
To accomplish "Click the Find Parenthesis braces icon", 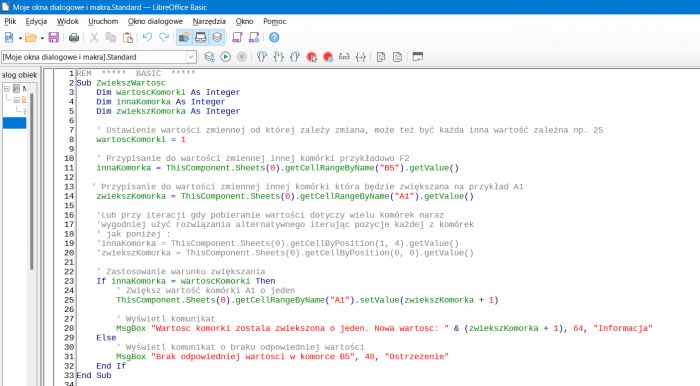I will coord(361,57).
